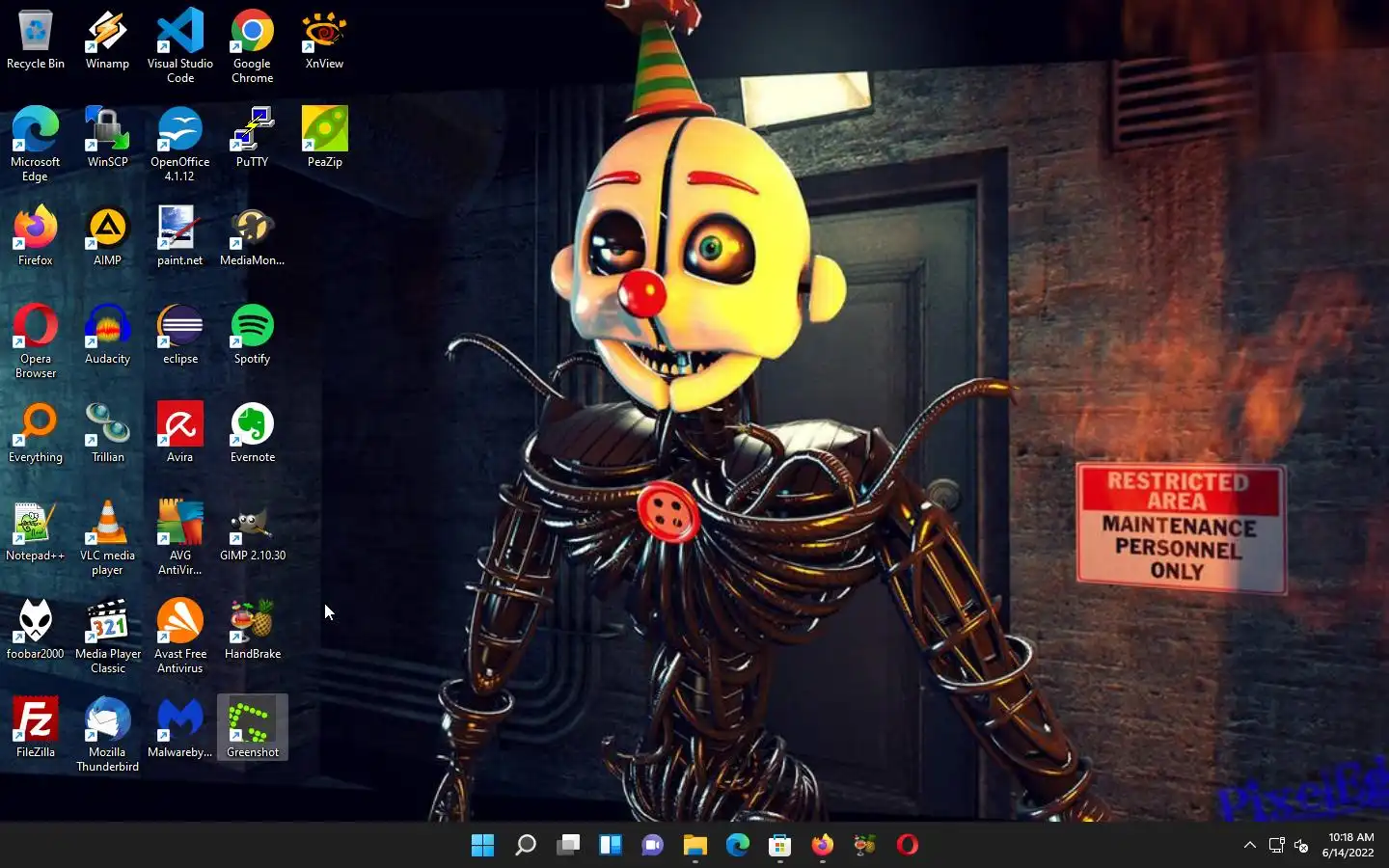Click the GIMP 2.10.30 shortcut
The image size is (1389, 868).
click(253, 532)
